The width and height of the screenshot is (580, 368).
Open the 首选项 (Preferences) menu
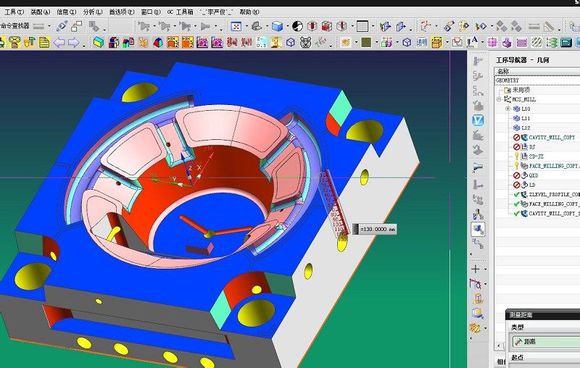tap(122, 12)
